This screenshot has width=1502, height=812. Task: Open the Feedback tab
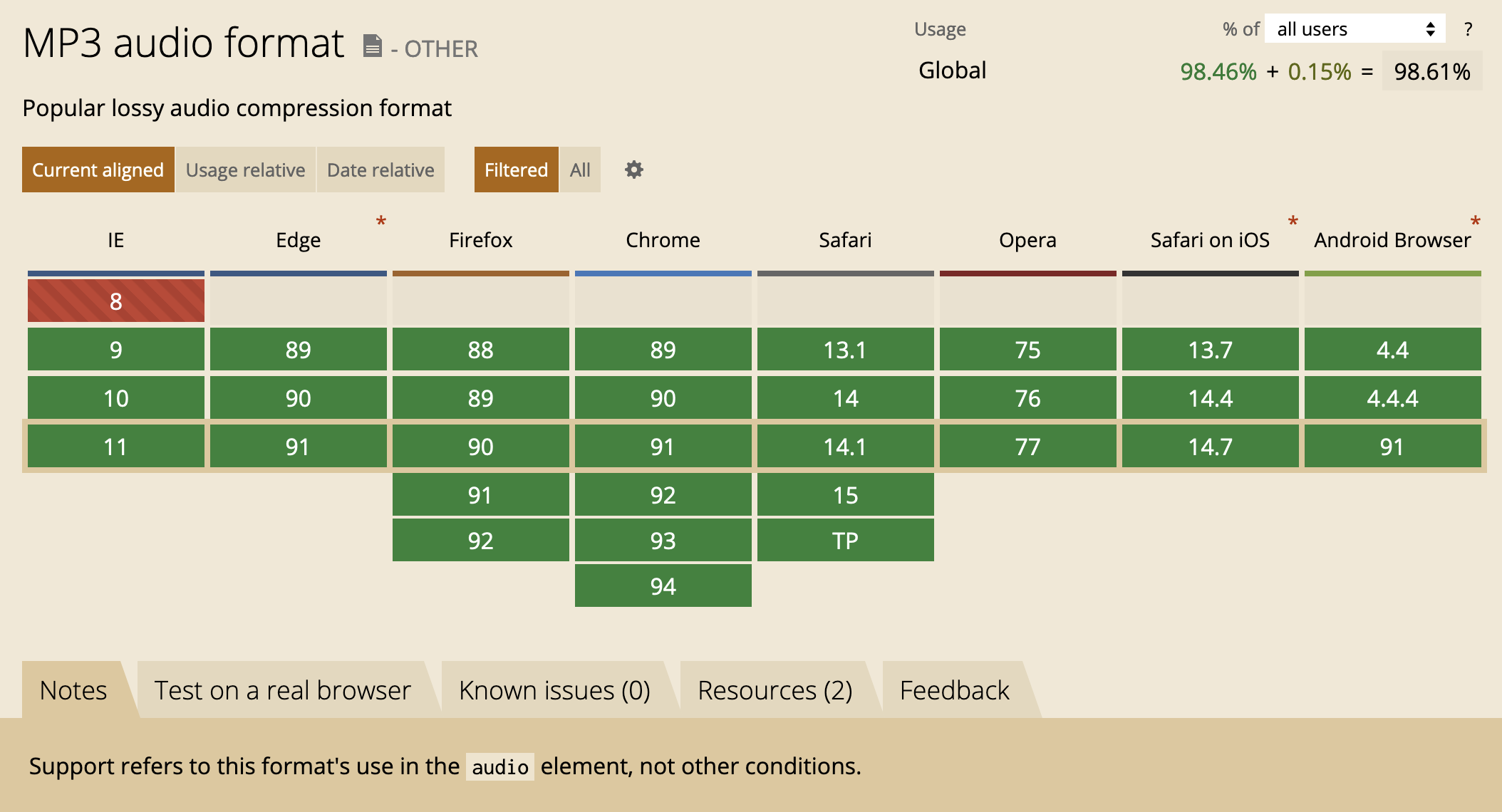954,690
